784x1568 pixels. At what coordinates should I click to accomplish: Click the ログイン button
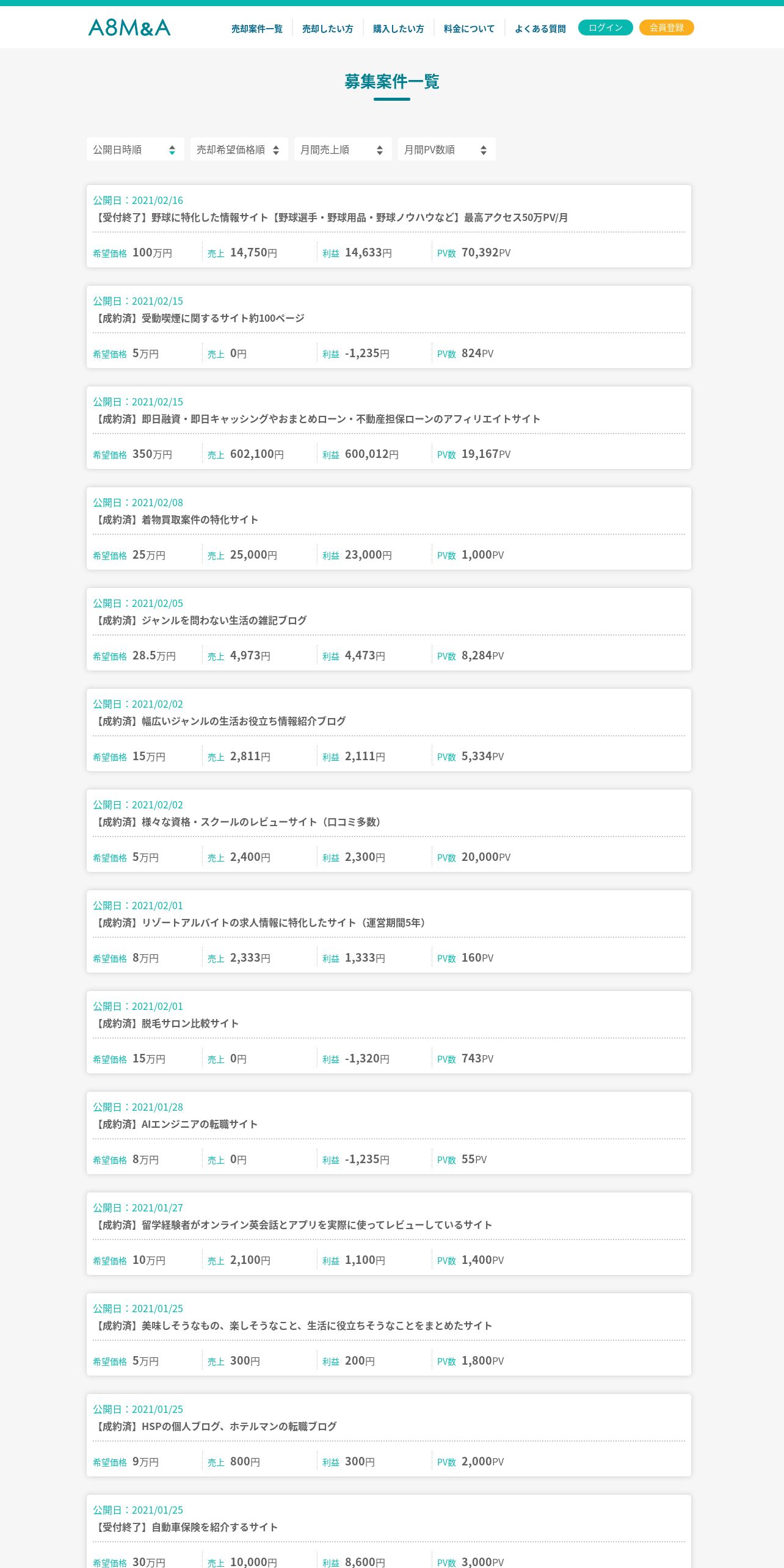pyautogui.click(x=606, y=27)
